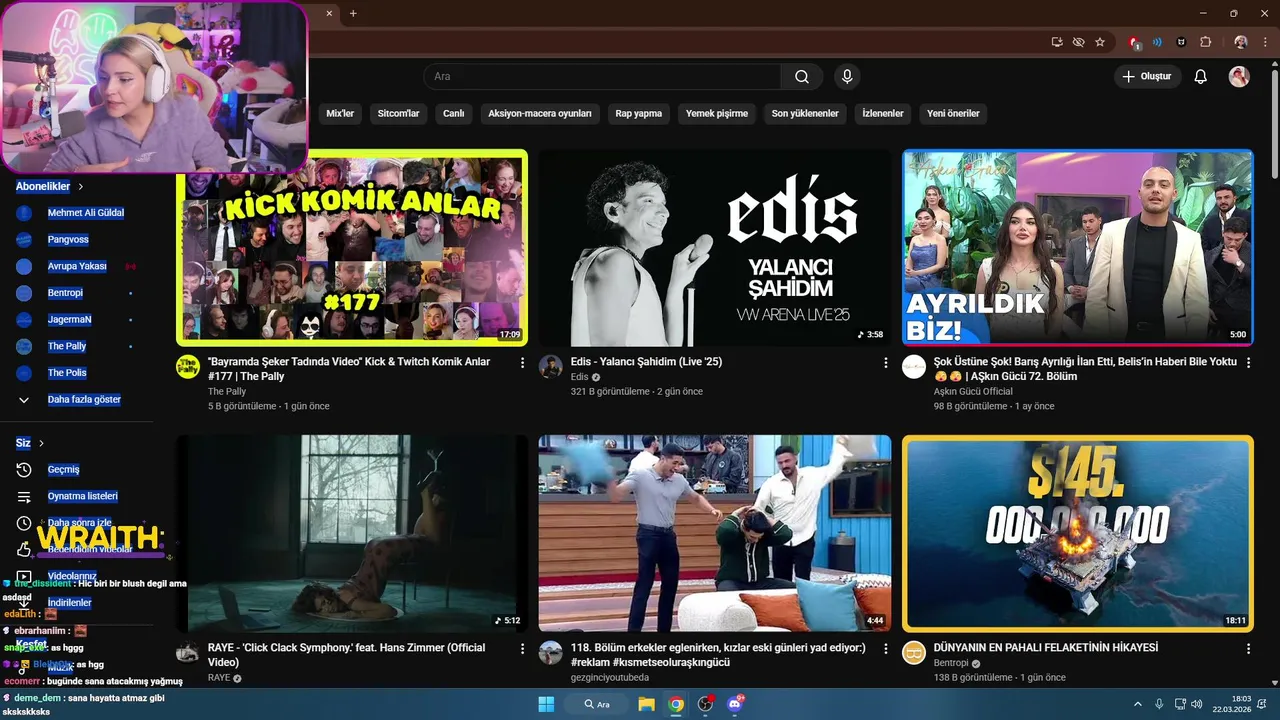Open the red extension with badge 1
Image resolution: width=1280 pixels, height=720 pixels.
(x=1134, y=42)
